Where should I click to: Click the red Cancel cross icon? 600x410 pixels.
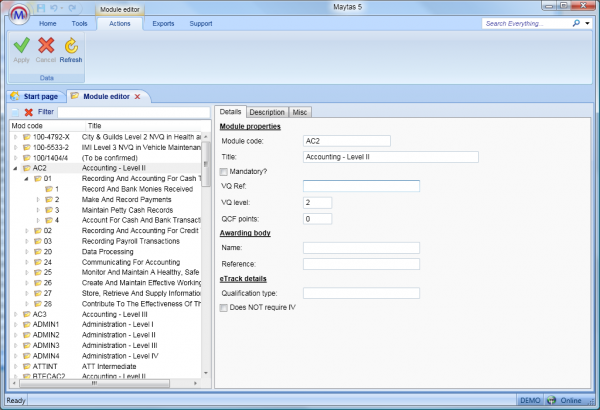[45, 45]
